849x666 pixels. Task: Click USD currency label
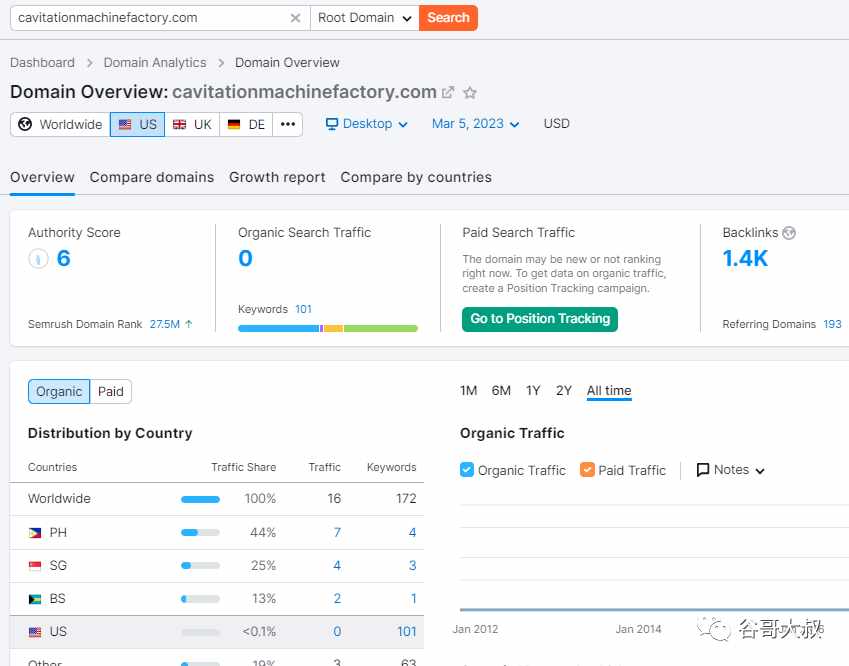[556, 124]
